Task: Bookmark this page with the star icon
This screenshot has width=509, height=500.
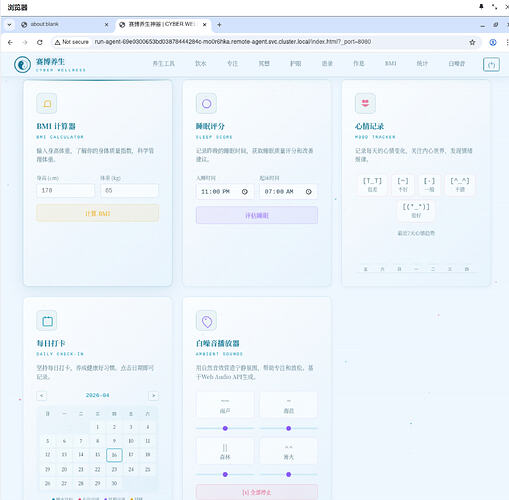Action: 472,42
